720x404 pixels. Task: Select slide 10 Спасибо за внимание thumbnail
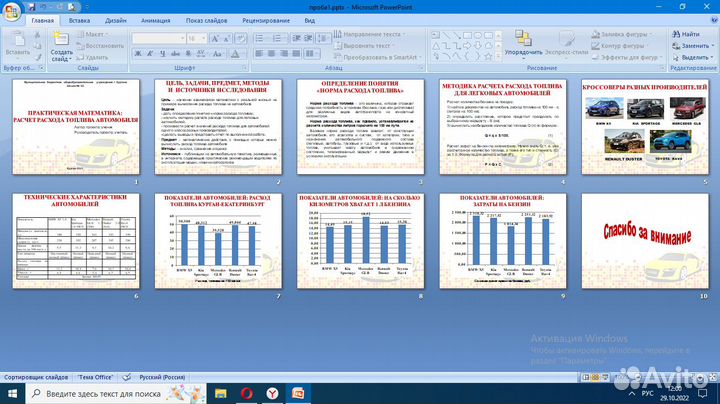coord(645,241)
